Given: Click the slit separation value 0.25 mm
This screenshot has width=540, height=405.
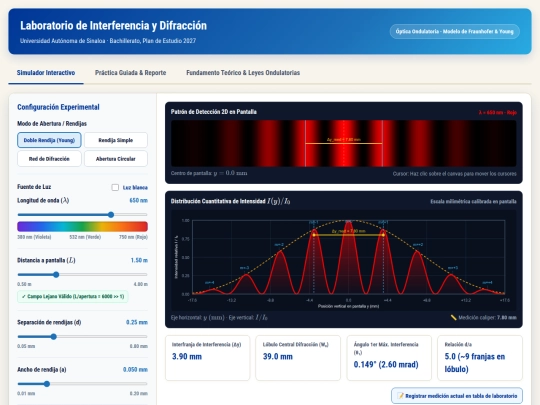Looking at the screenshot, I should pyautogui.click(x=137, y=322).
